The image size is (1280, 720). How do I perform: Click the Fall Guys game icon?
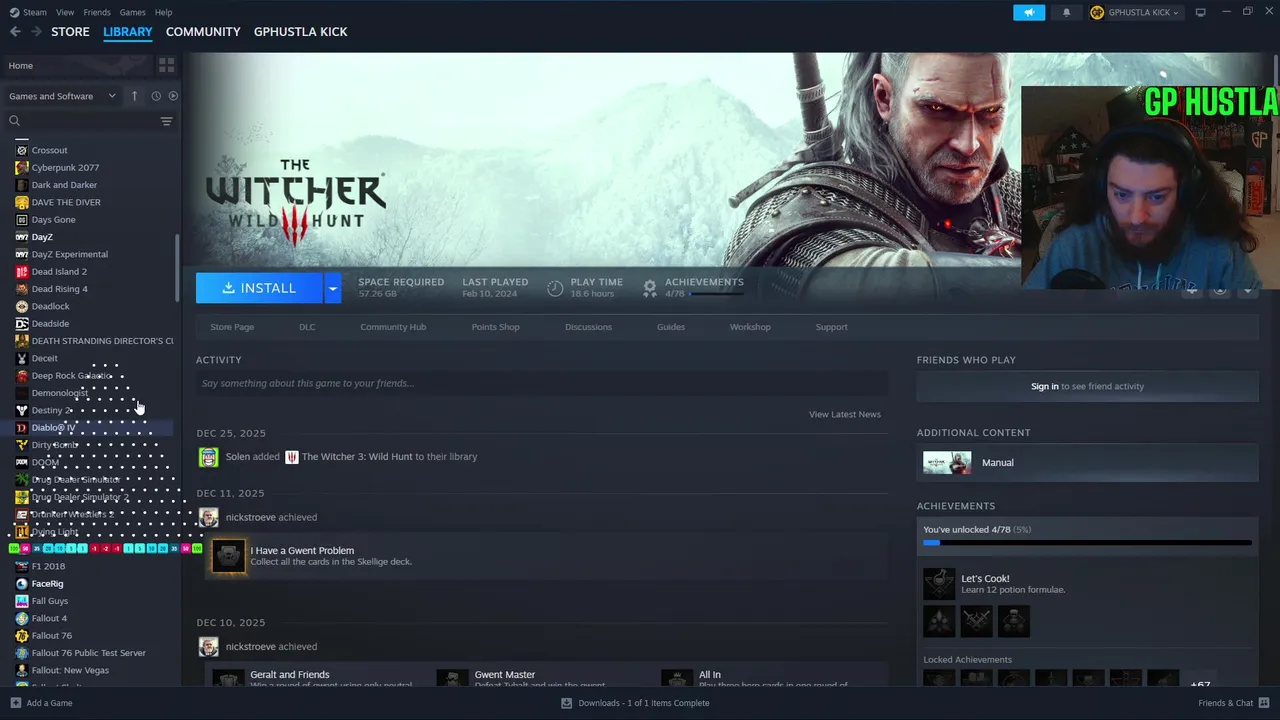click(x=22, y=601)
